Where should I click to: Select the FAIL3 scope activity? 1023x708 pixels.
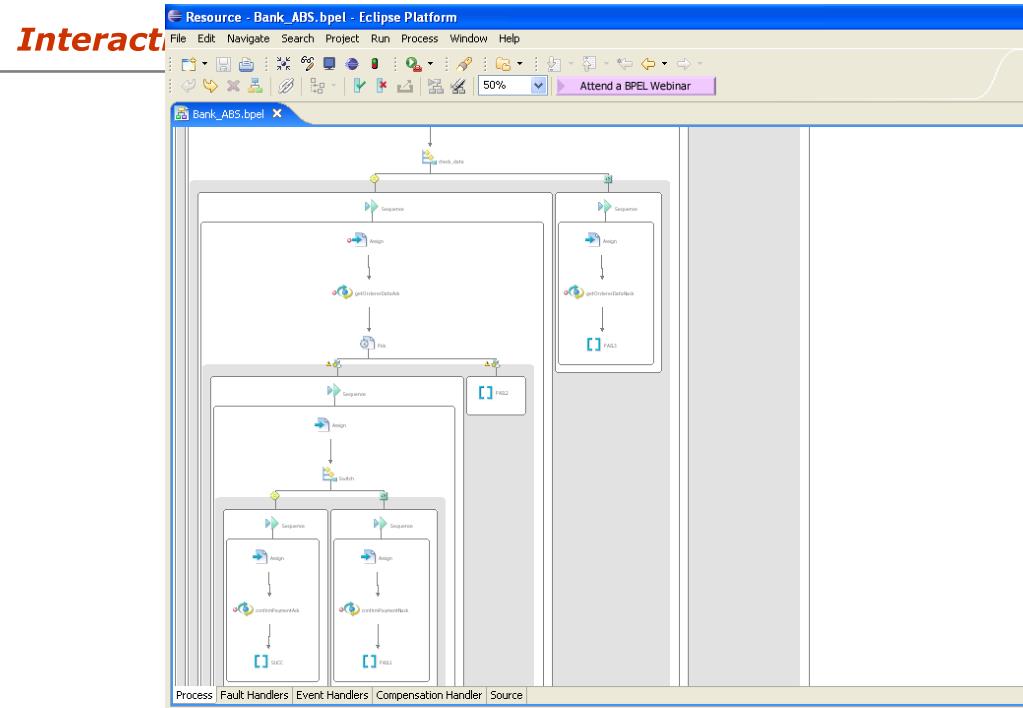pos(369,661)
